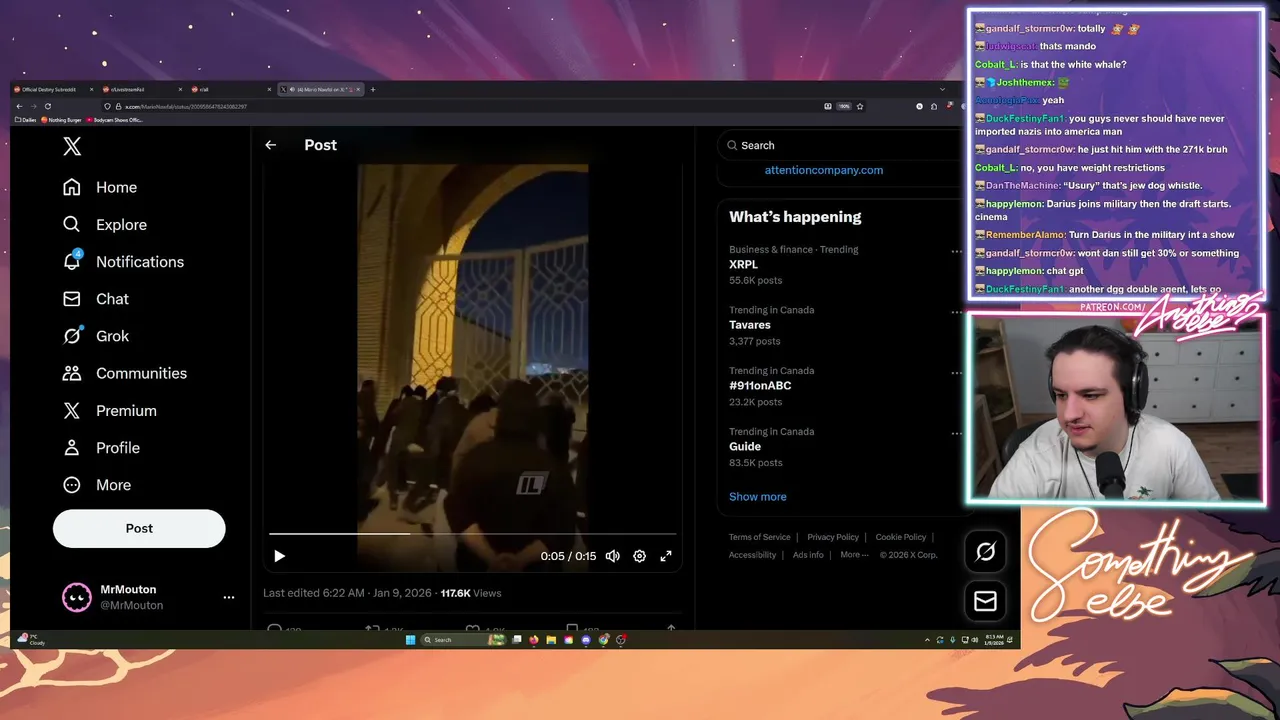Open the floating Messages envelope button
The width and height of the screenshot is (1280, 720).
985,600
